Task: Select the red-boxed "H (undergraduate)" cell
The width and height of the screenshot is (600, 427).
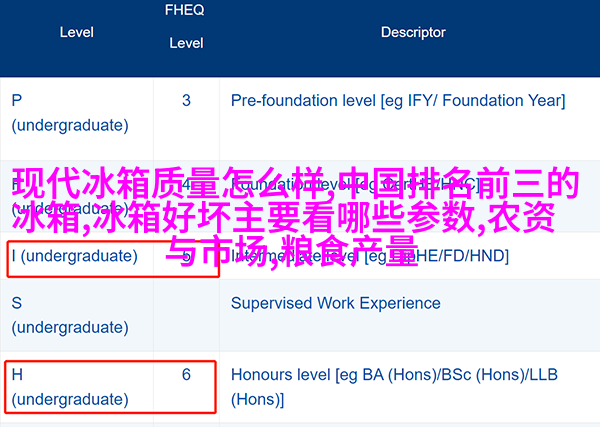Action: click(x=70, y=387)
